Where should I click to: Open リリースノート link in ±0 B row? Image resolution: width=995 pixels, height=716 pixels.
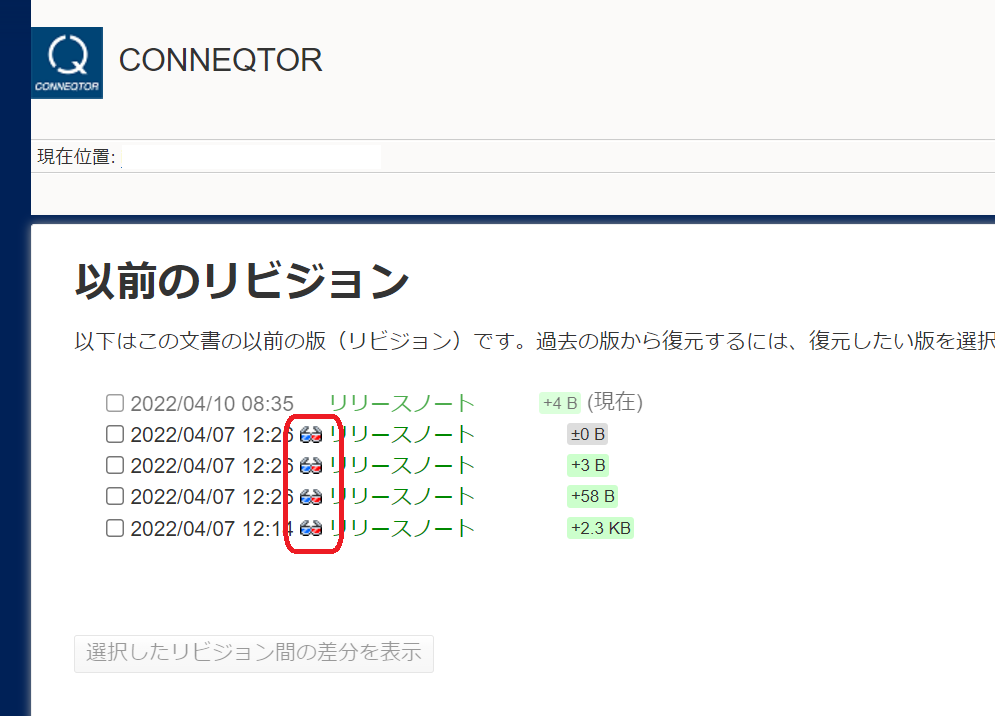click(402, 435)
